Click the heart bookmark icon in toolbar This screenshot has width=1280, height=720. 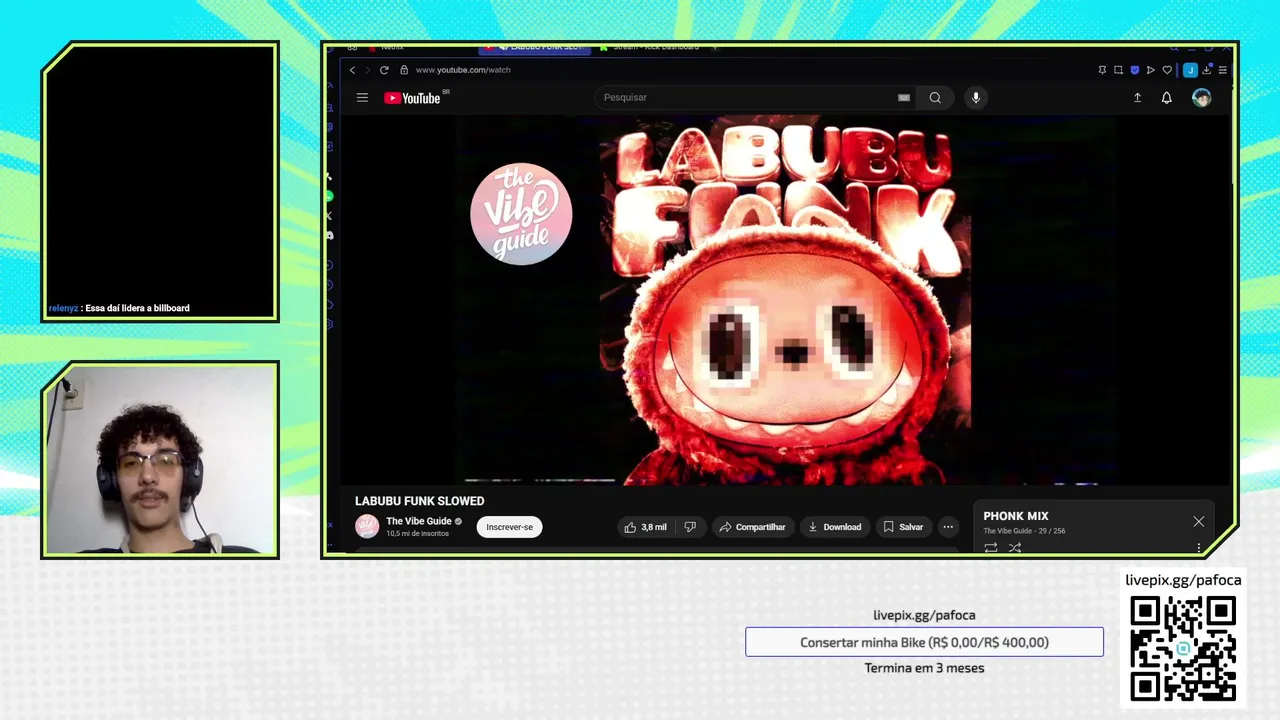coord(1166,70)
